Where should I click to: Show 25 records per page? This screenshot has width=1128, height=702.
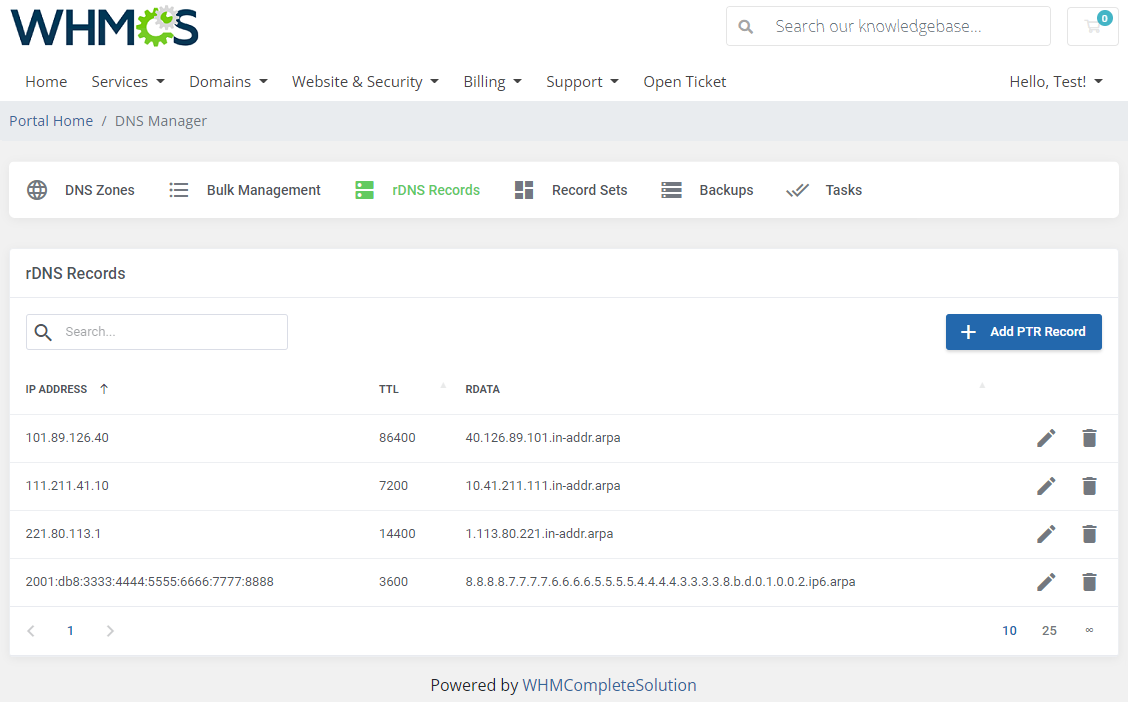1049,630
